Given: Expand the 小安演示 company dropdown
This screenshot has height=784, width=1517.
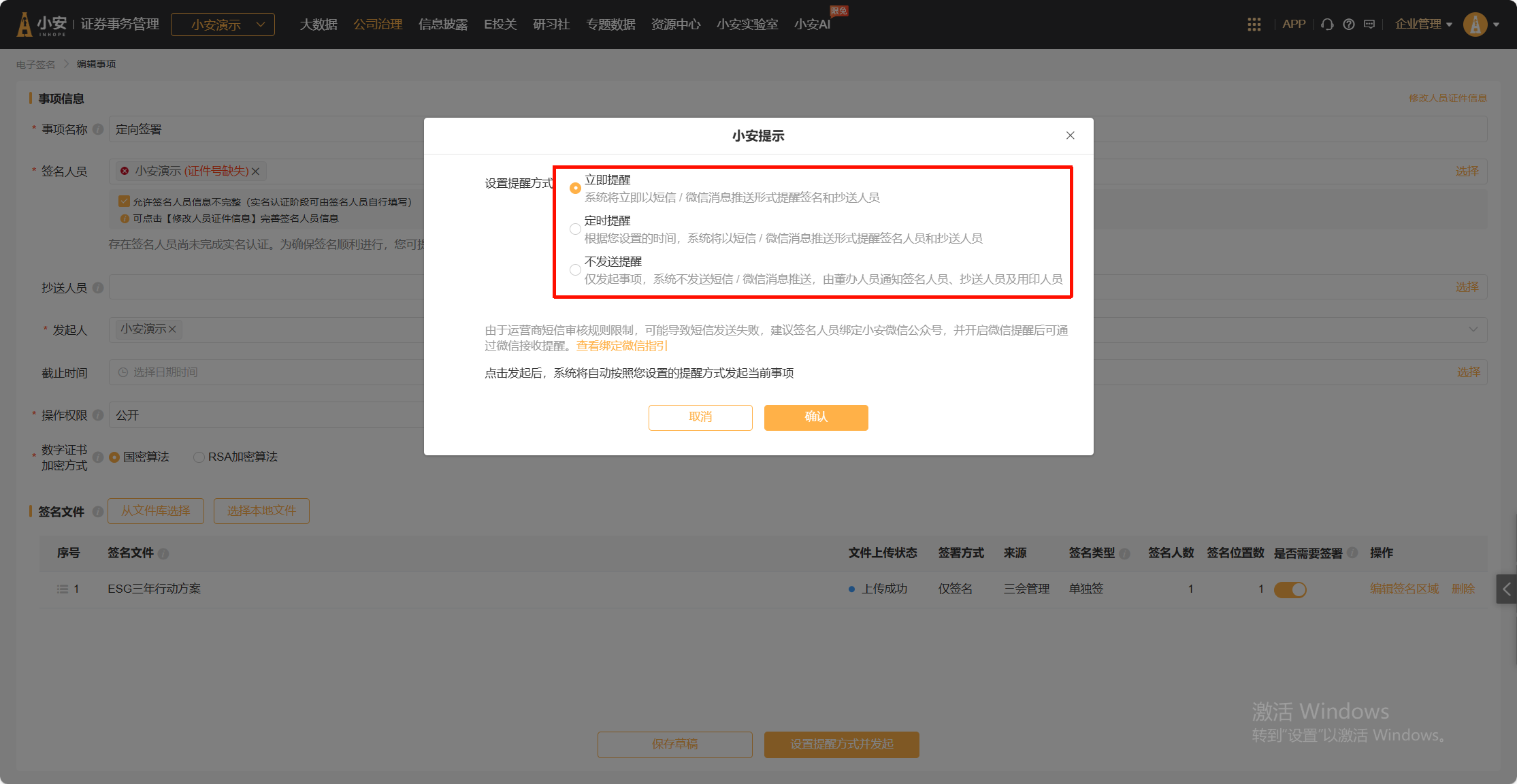Looking at the screenshot, I should [x=223, y=24].
